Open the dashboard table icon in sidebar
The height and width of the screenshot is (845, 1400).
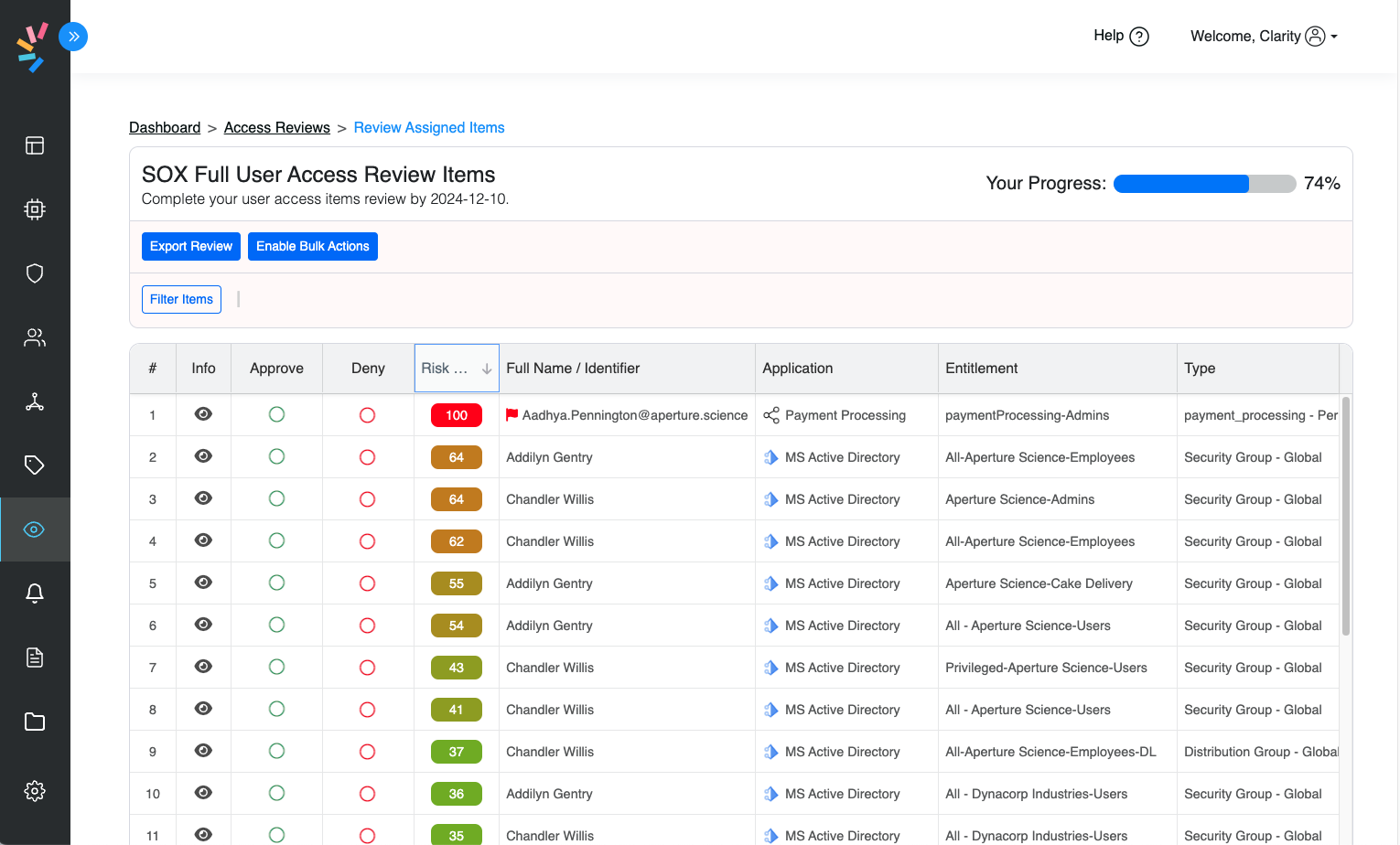(35, 145)
